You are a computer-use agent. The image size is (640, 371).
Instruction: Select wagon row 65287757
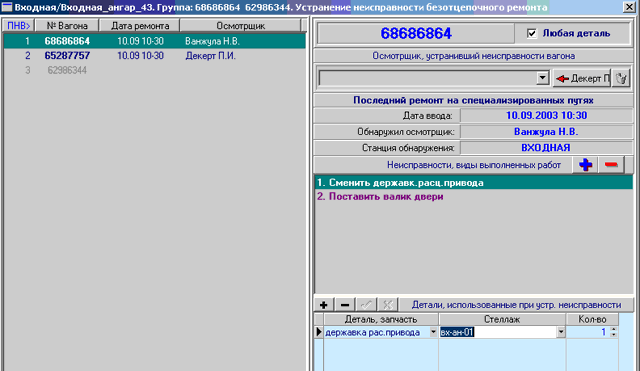coord(154,56)
